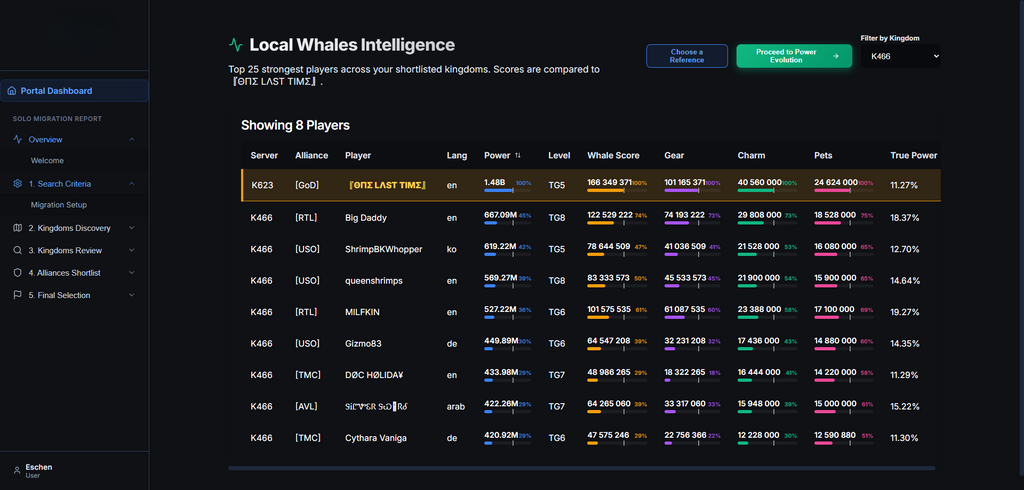Screen dimensions: 1024x490
Task: Click the 19.27% True Power value
Action: pos(904,312)
